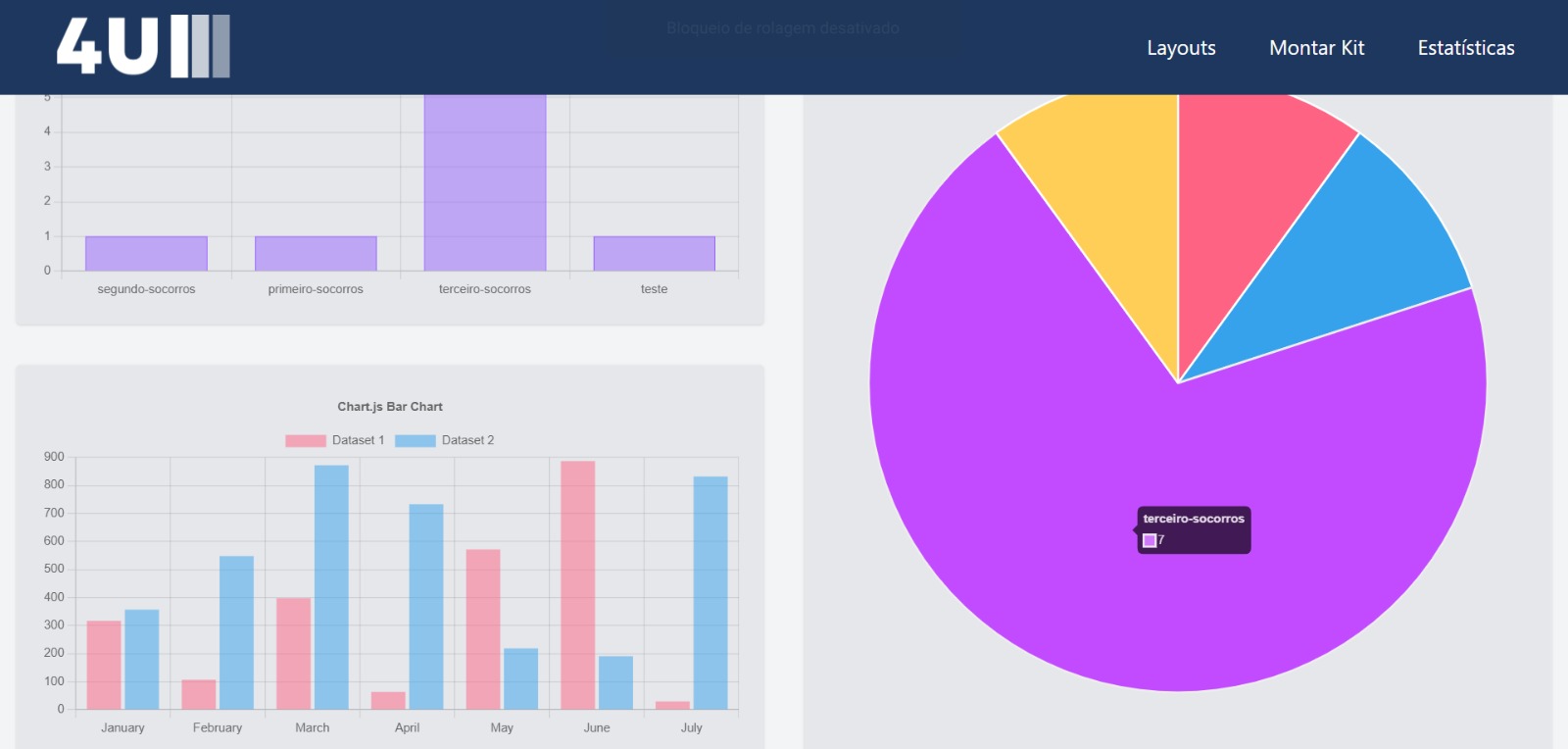Select the segundo-socorros bar

146,253
